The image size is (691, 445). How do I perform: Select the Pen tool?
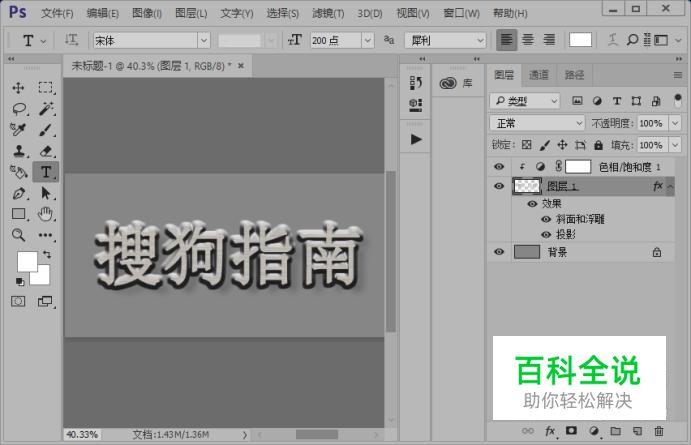(x=19, y=193)
